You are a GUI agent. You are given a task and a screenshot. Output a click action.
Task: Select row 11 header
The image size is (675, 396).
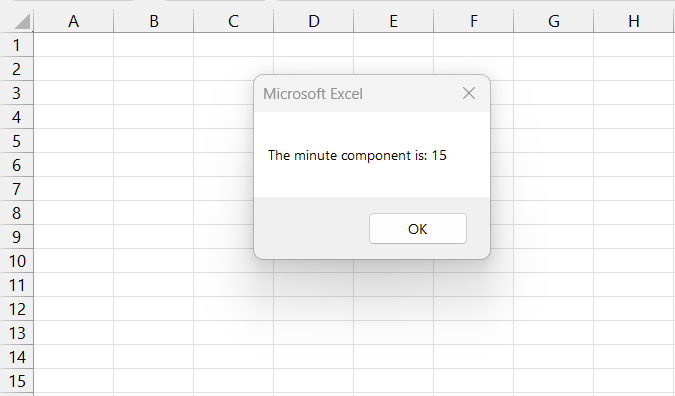16,285
